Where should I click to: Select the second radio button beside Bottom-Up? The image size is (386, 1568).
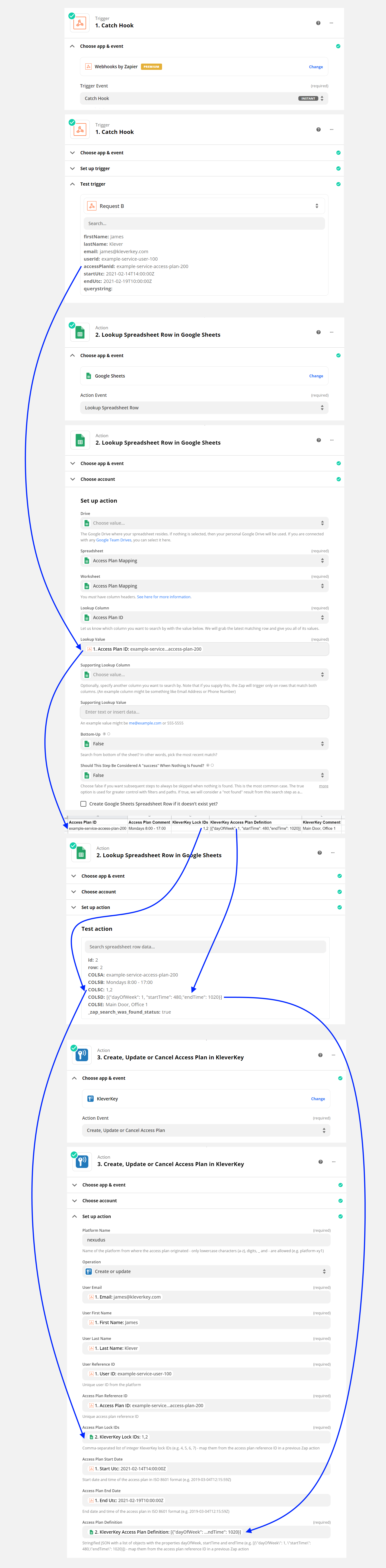pos(109,734)
